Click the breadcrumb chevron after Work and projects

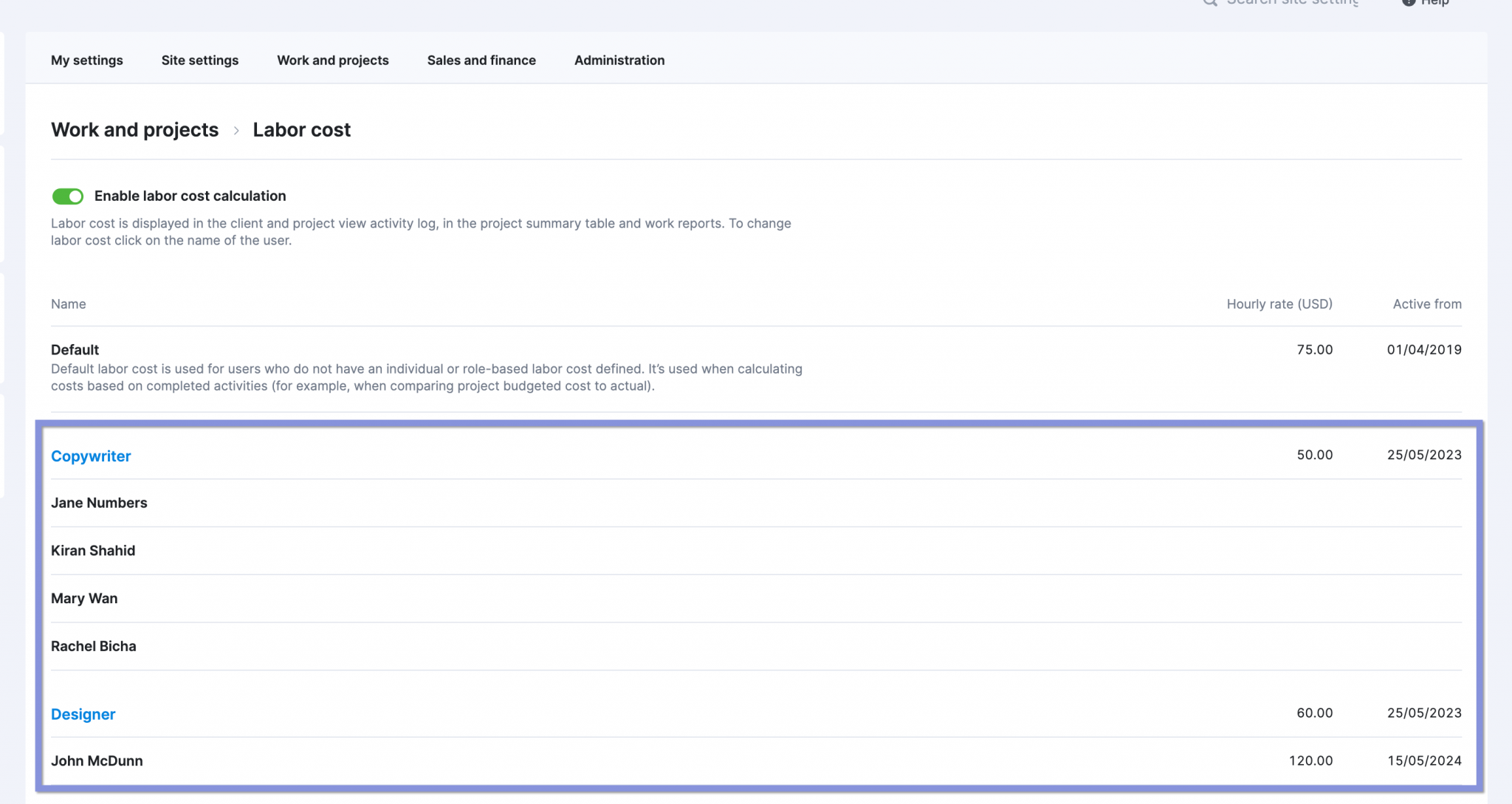236,130
